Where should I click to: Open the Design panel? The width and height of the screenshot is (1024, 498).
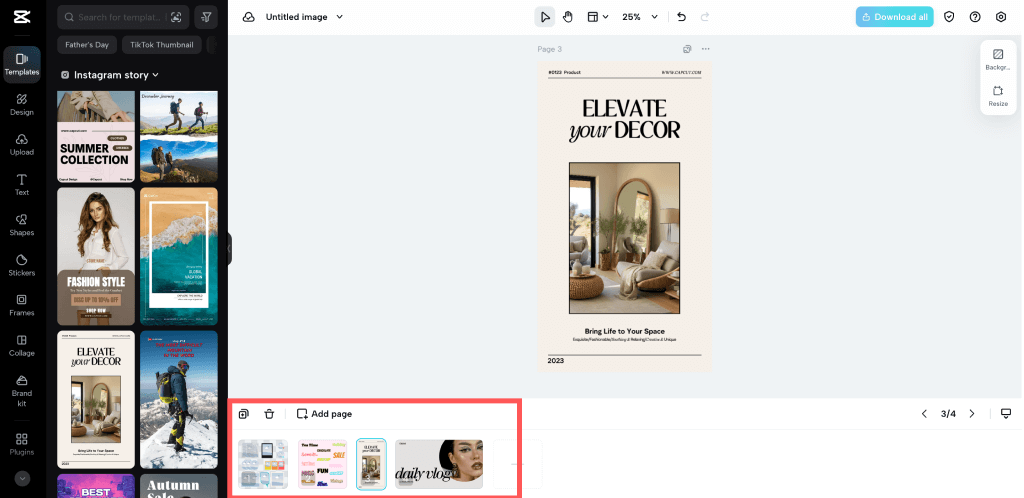22,104
